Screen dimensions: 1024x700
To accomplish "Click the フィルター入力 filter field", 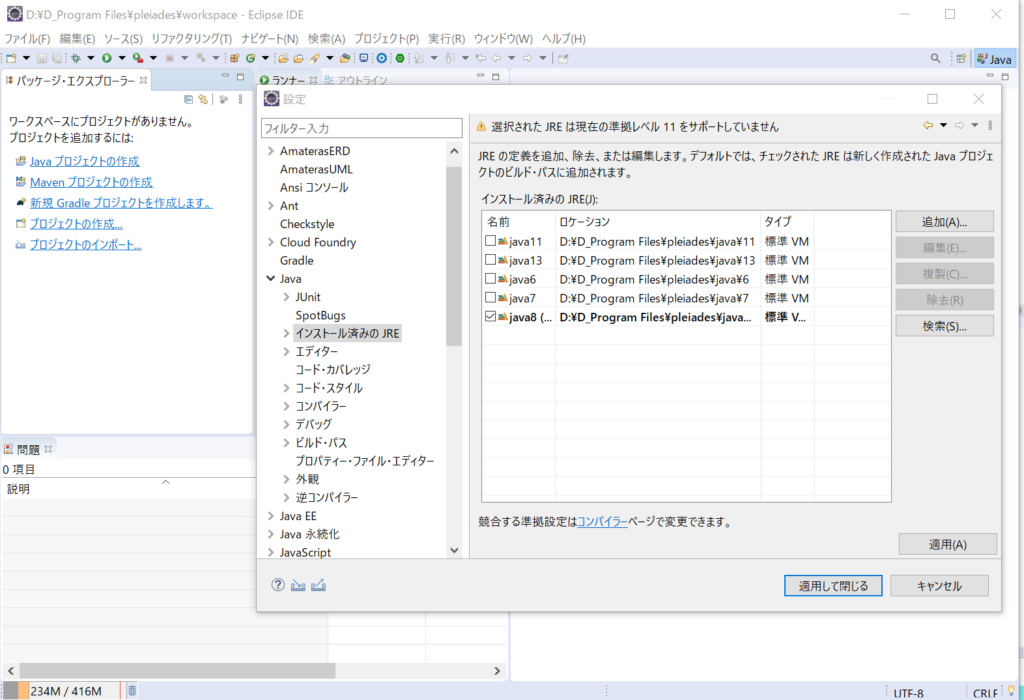I will [x=360, y=128].
